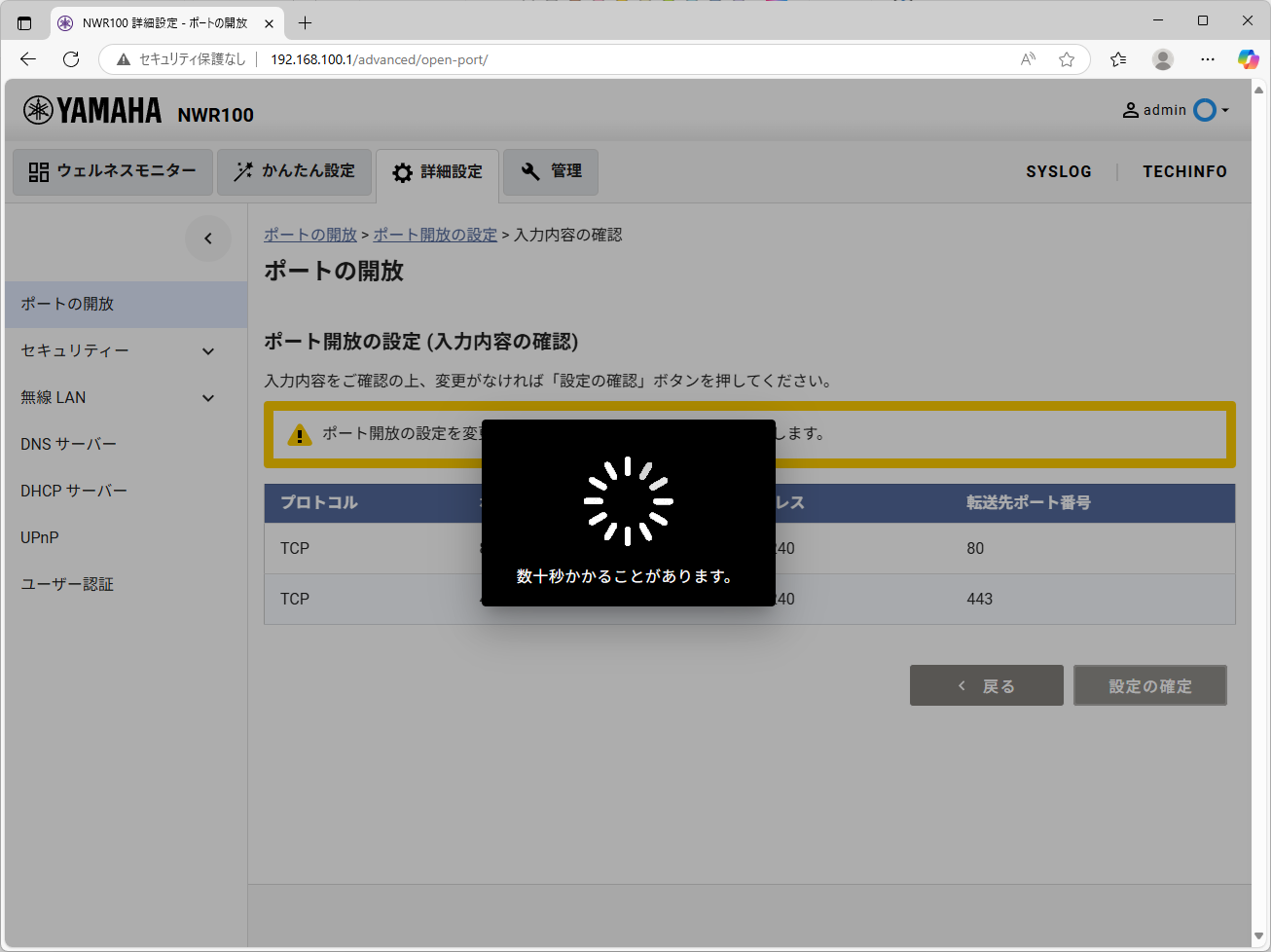
Task: Click the browser back arrow
Action: [x=28, y=59]
